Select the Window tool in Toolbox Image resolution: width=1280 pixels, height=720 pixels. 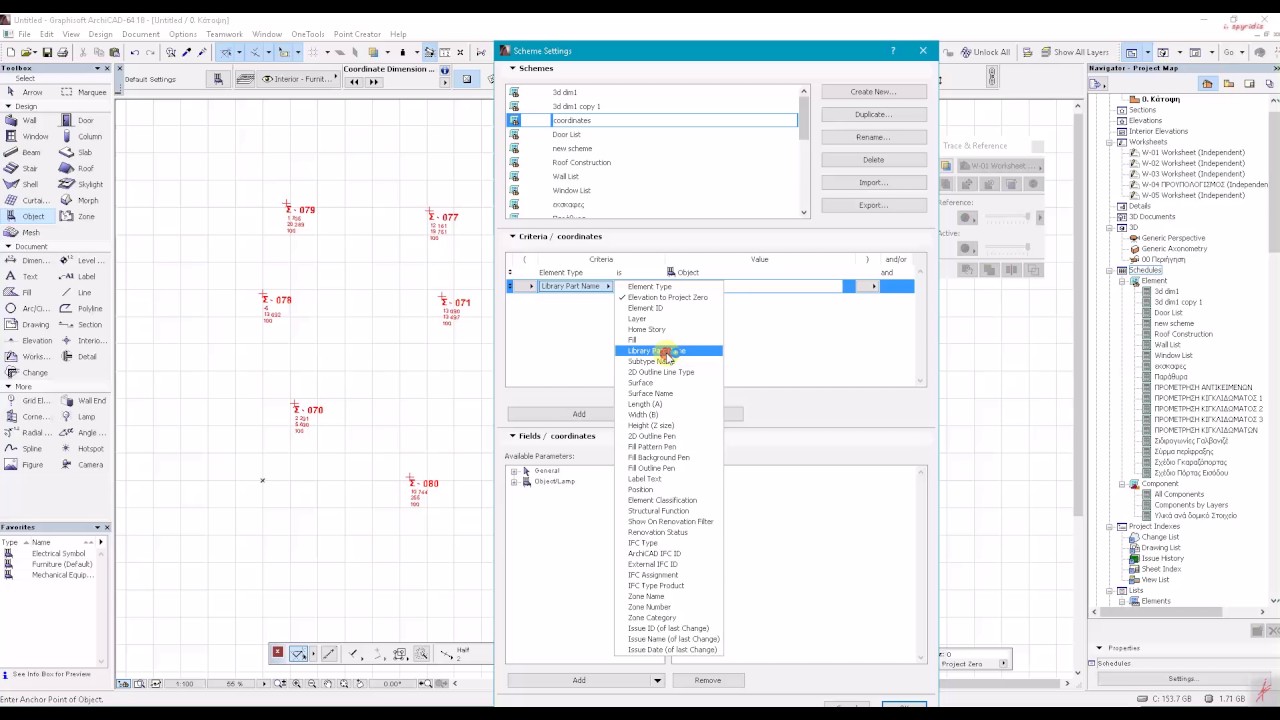tap(28, 136)
